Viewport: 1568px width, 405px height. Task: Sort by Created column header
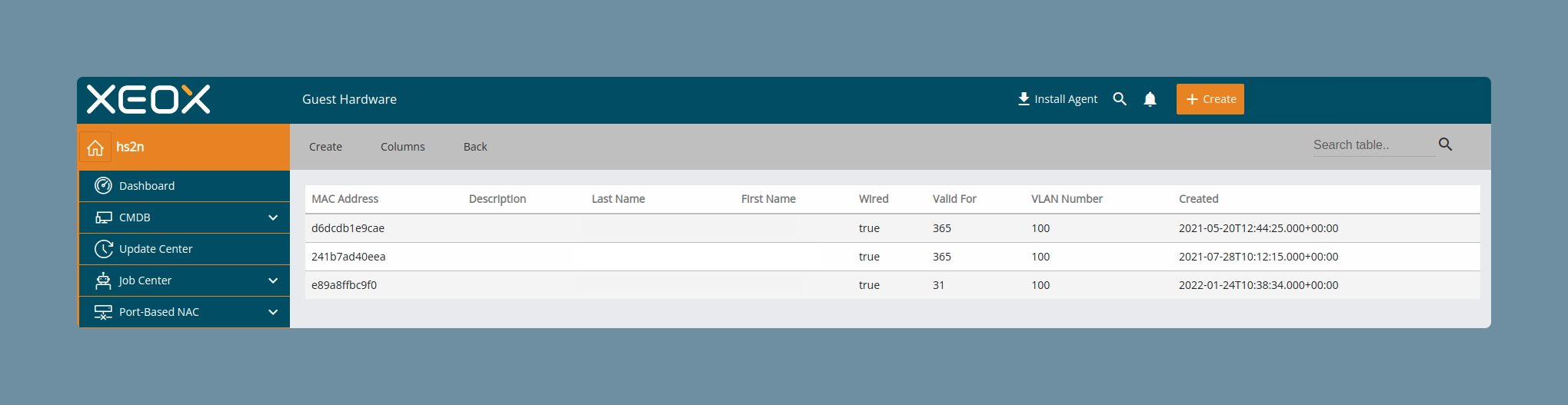click(x=1198, y=199)
